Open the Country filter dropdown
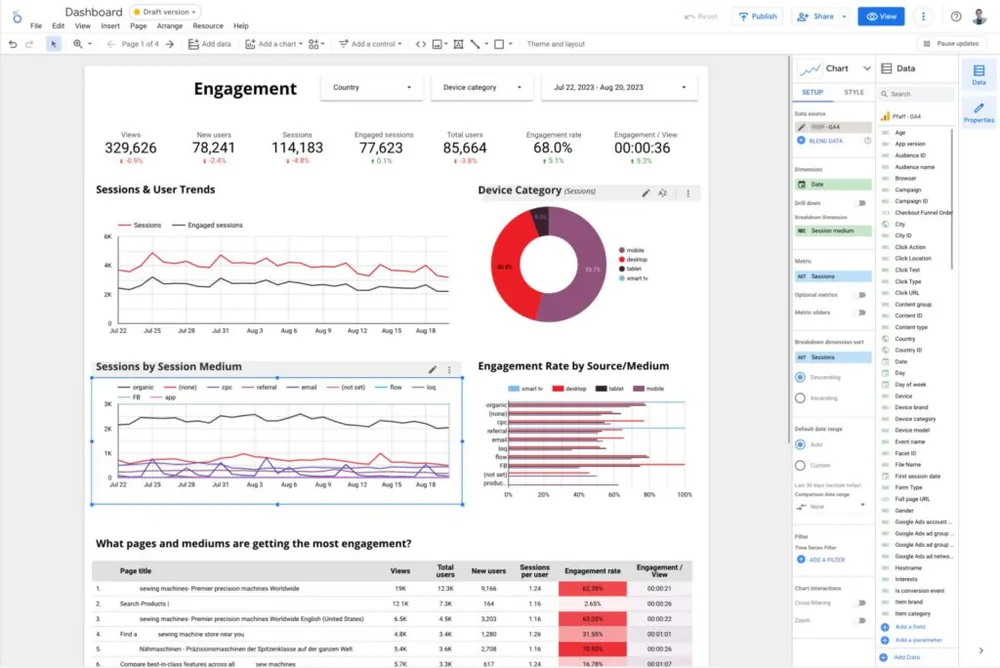The image size is (1000, 668). [372, 87]
